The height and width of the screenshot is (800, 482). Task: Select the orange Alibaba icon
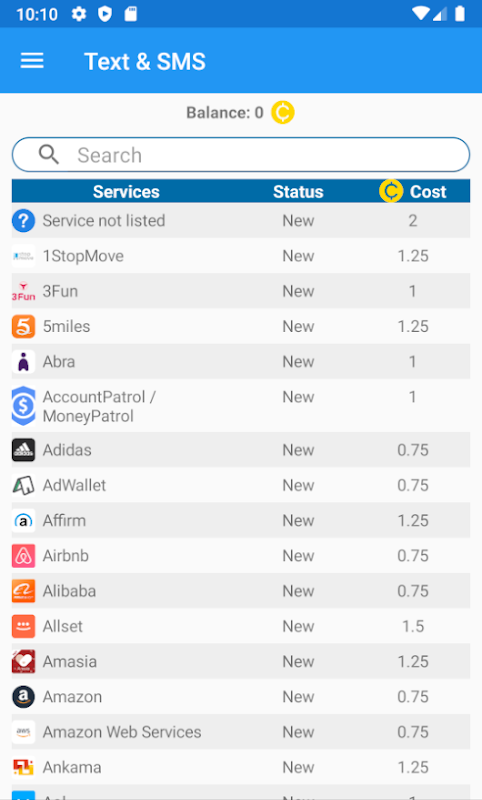coord(23,591)
